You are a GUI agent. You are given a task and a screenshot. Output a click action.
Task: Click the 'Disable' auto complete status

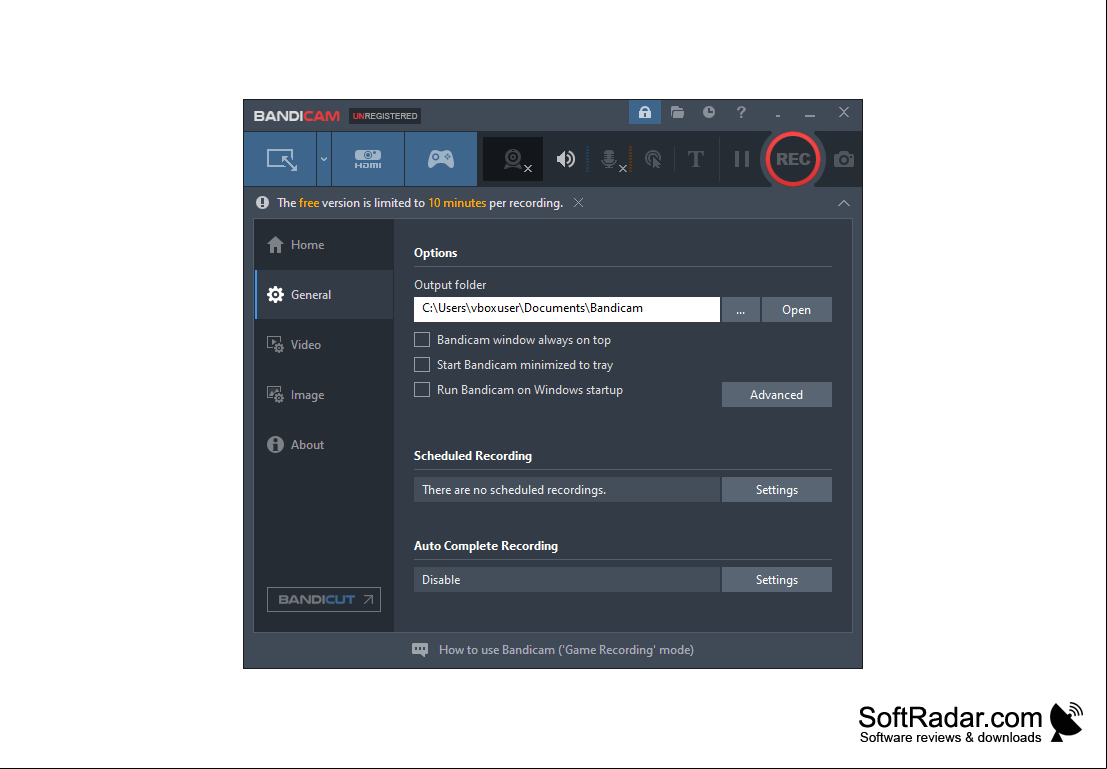click(441, 580)
